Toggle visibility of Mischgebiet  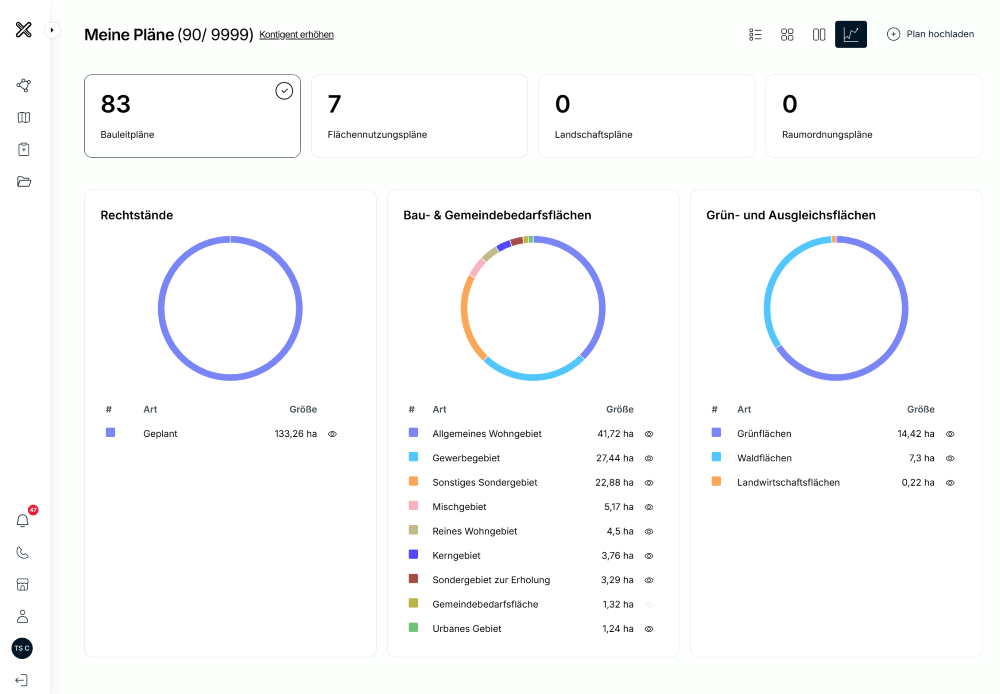click(649, 507)
